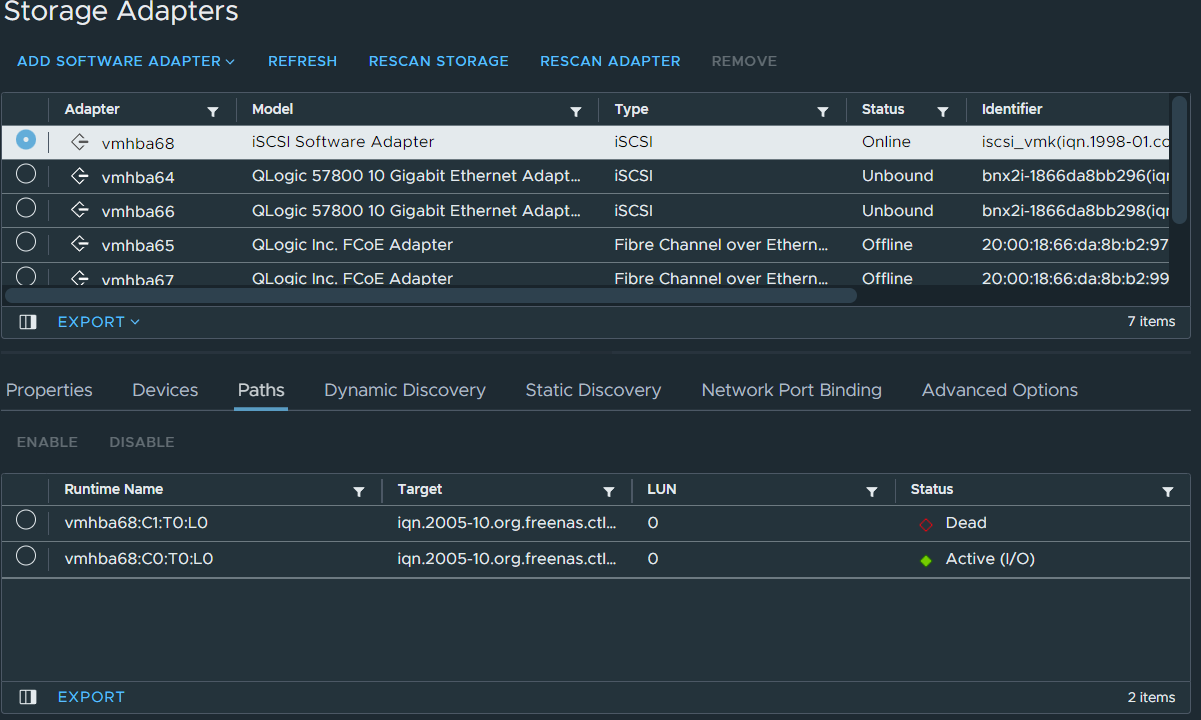Click Fibre Channel type cell for vmhba65

722,245
